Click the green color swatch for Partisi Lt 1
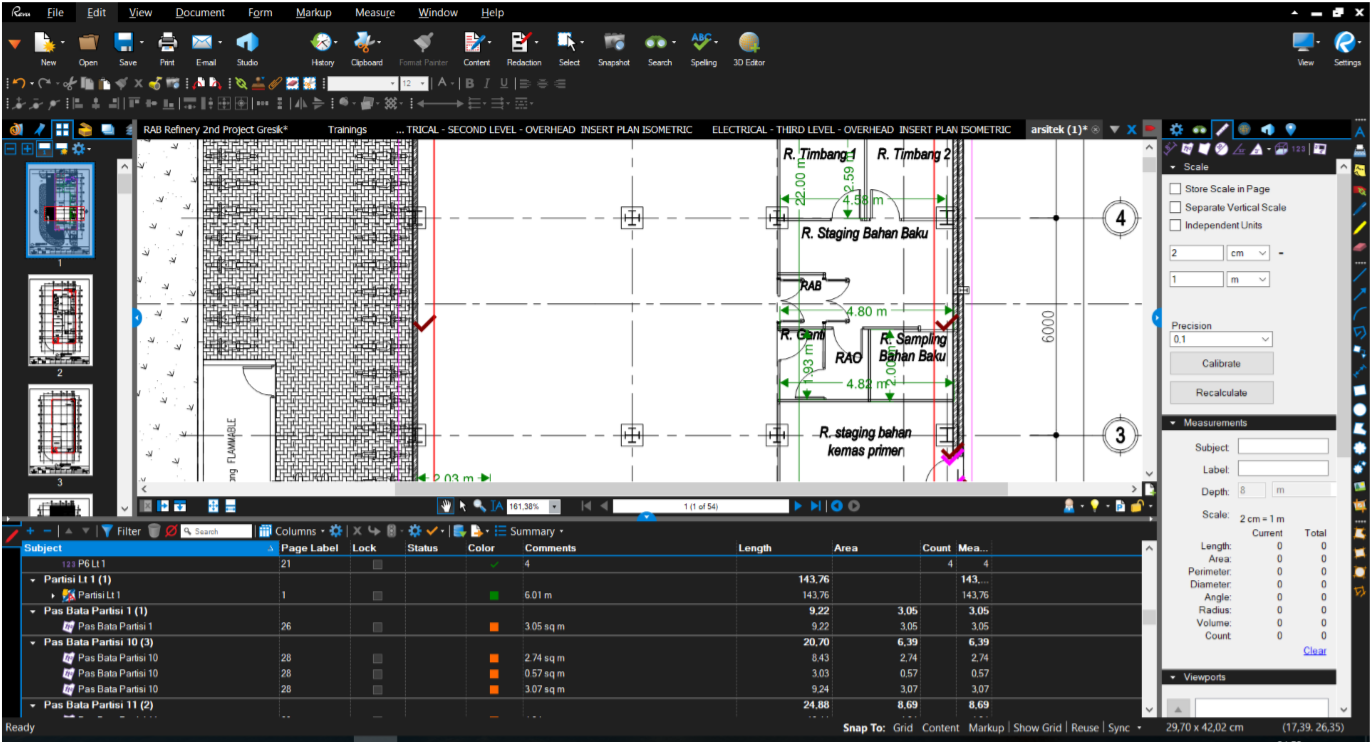 pos(494,596)
